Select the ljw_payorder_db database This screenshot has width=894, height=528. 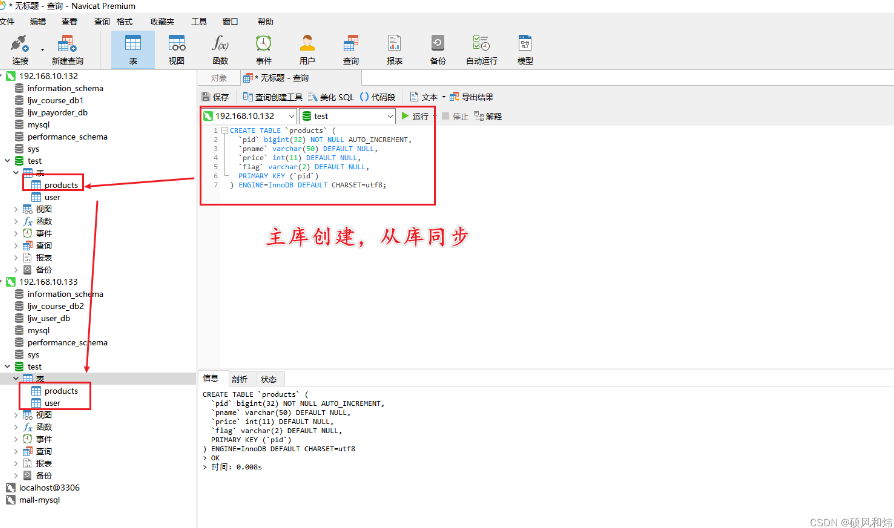(x=51, y=112)
